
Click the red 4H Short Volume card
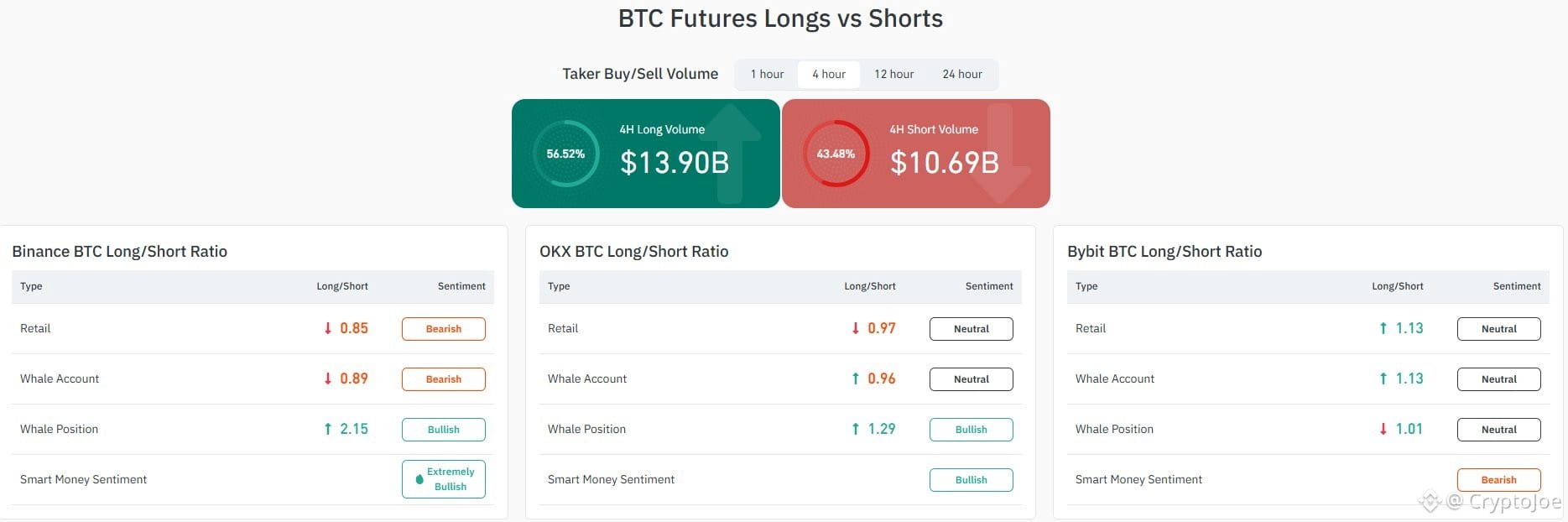(916, 154)
